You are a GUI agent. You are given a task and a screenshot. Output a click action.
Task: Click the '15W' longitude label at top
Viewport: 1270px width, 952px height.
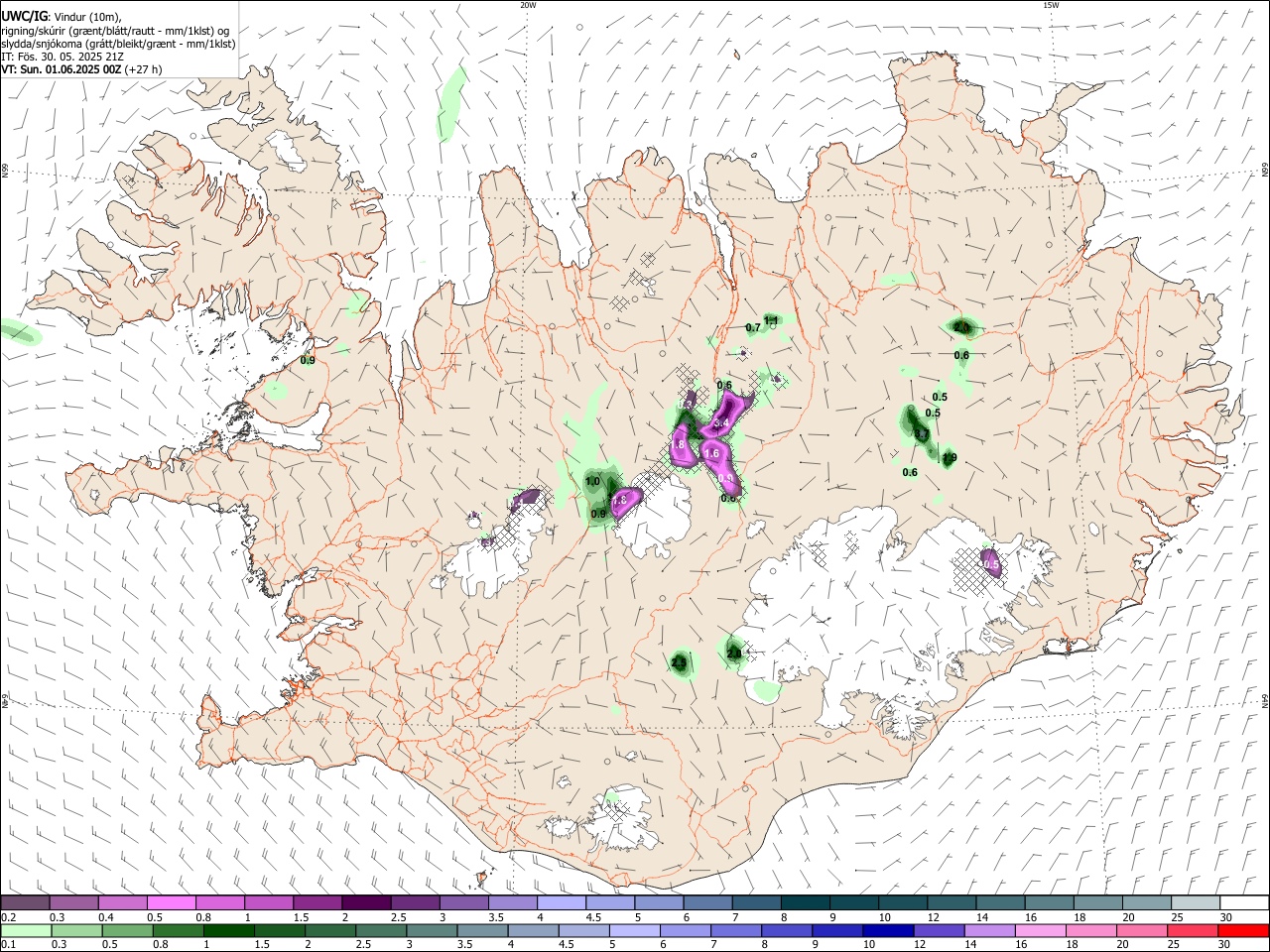(1051, 5)
